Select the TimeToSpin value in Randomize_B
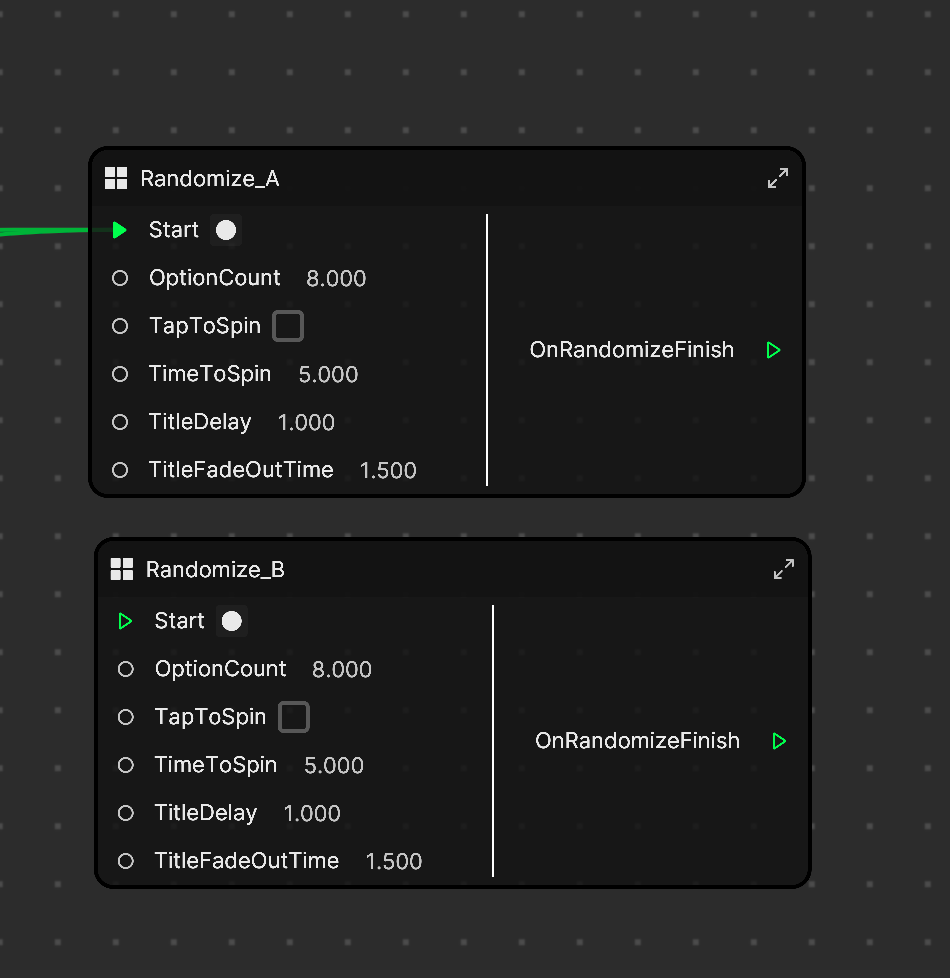This screenshot has height=978, width=950. pyautogui.click(x=334, y=765)
